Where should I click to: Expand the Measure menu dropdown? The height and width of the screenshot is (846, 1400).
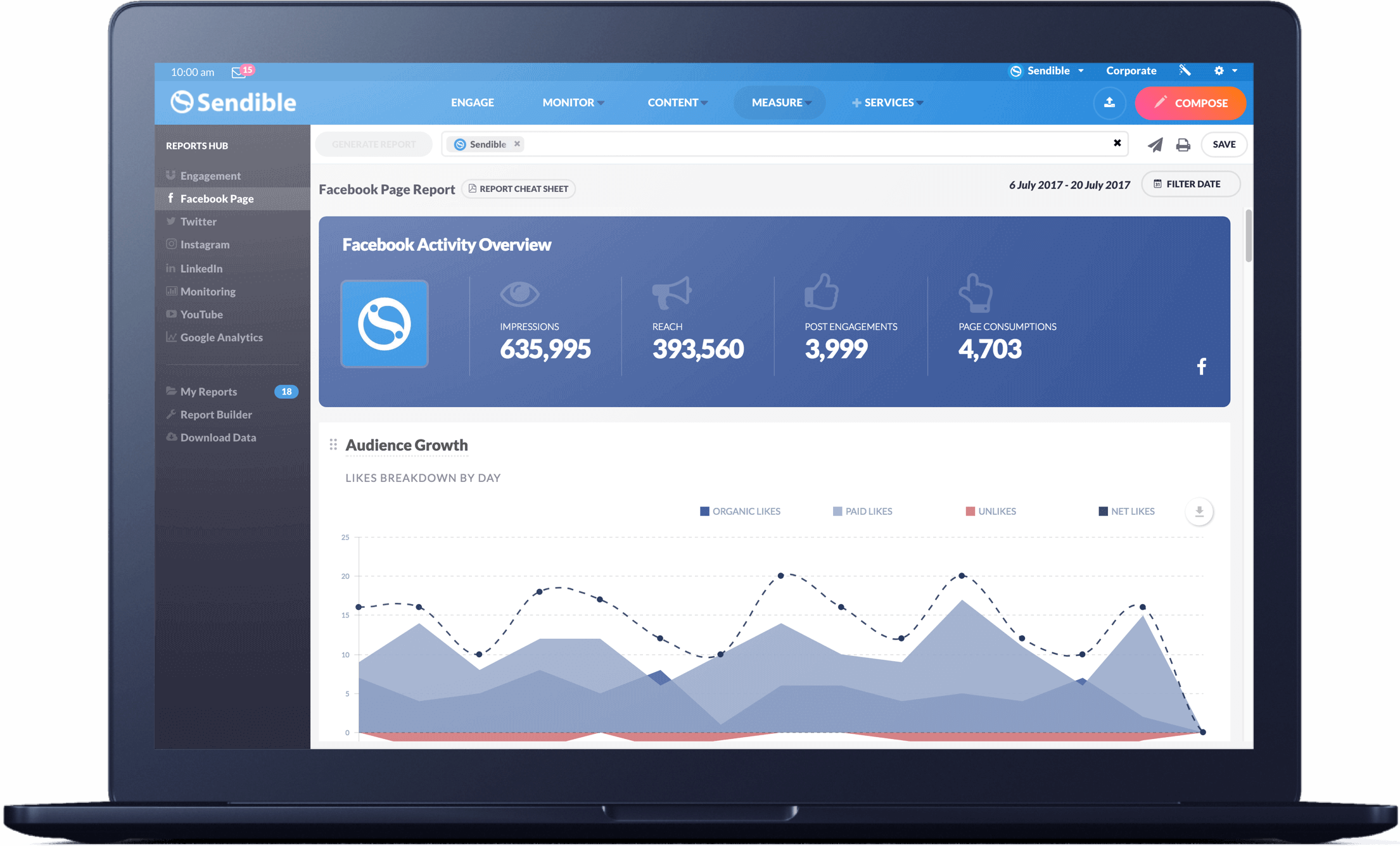[x=779, y=102]
